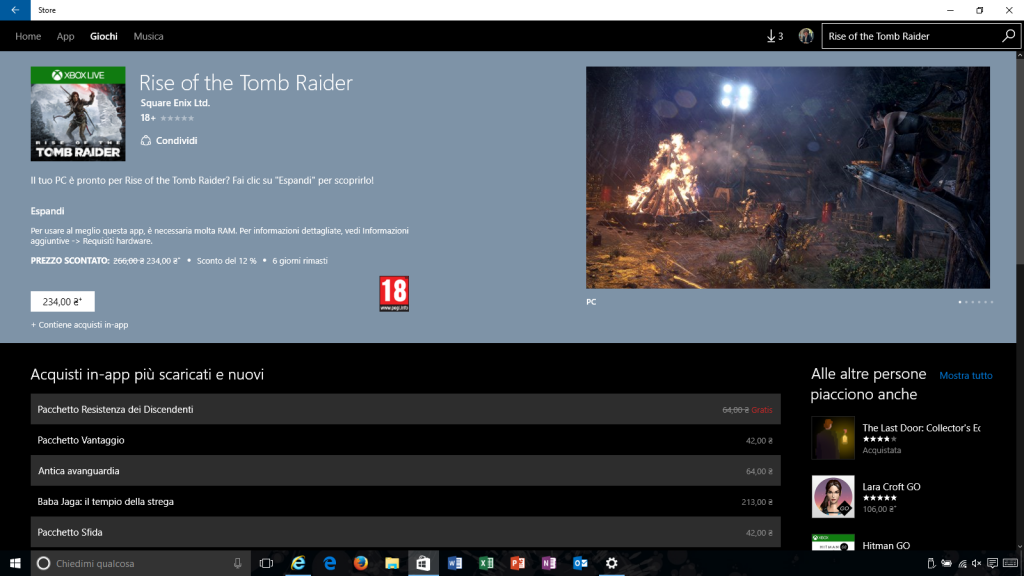The image size is (1024, 576).
Task: Select Baba Jaga: il tempio della strega
Action: pyautogui.click(x=406, y=502)
